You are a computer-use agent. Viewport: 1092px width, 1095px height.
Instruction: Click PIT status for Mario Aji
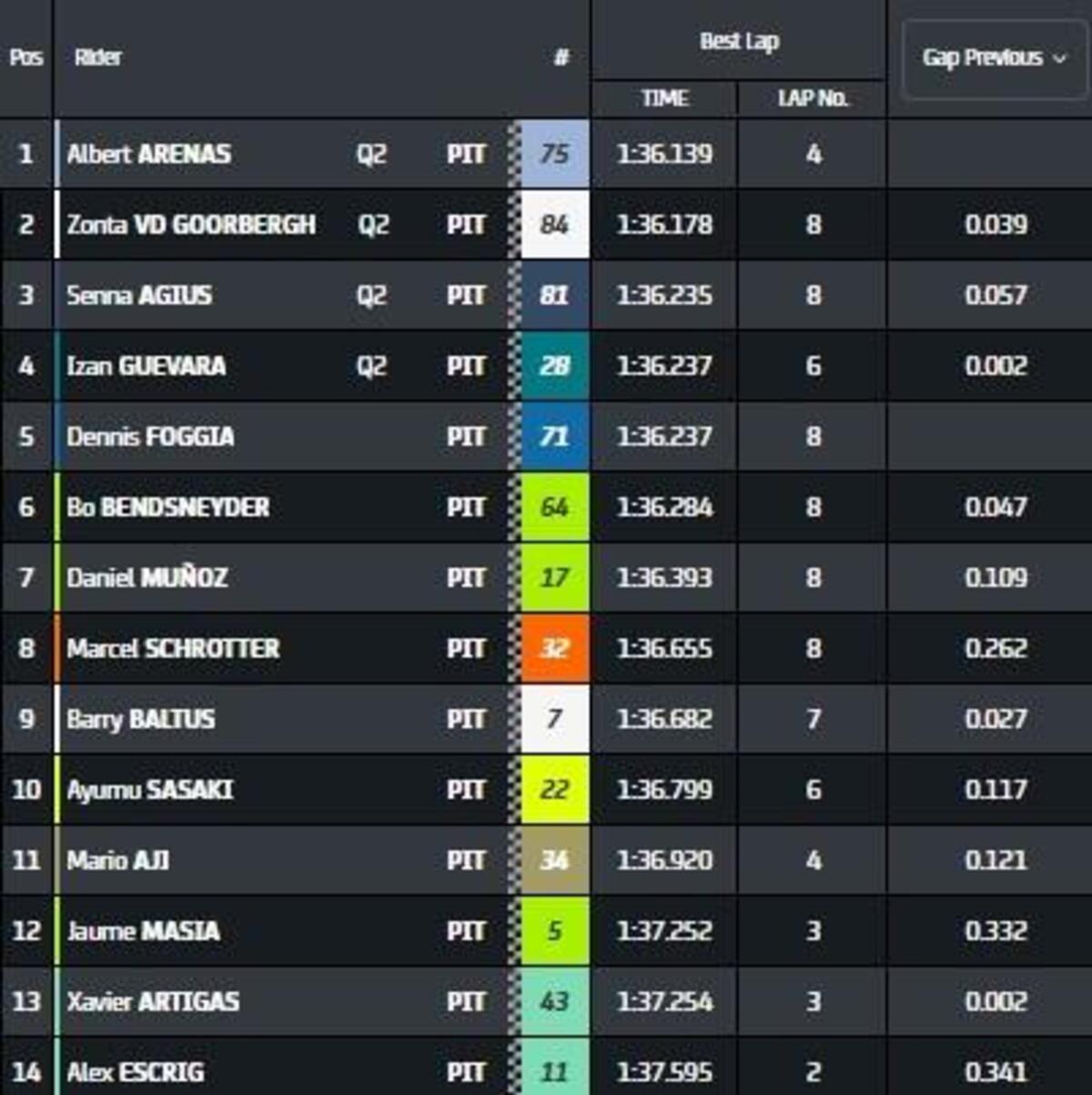[466, 860]
